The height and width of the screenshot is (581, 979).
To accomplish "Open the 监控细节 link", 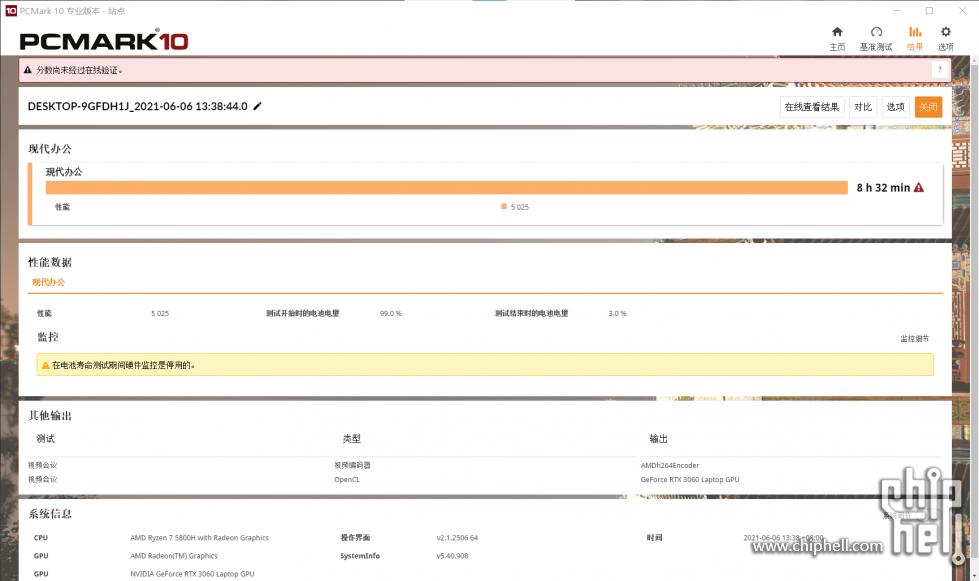I will [x=916, y=338].
